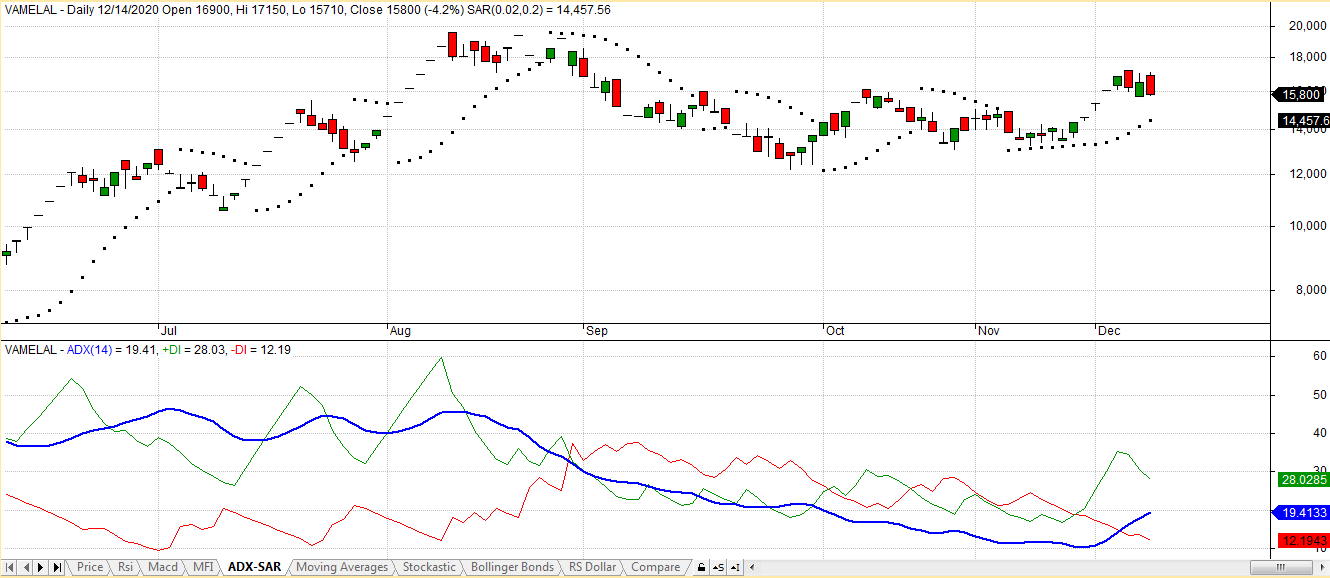
Task: Select the Macd tab
Action: [x=162, y=567]
